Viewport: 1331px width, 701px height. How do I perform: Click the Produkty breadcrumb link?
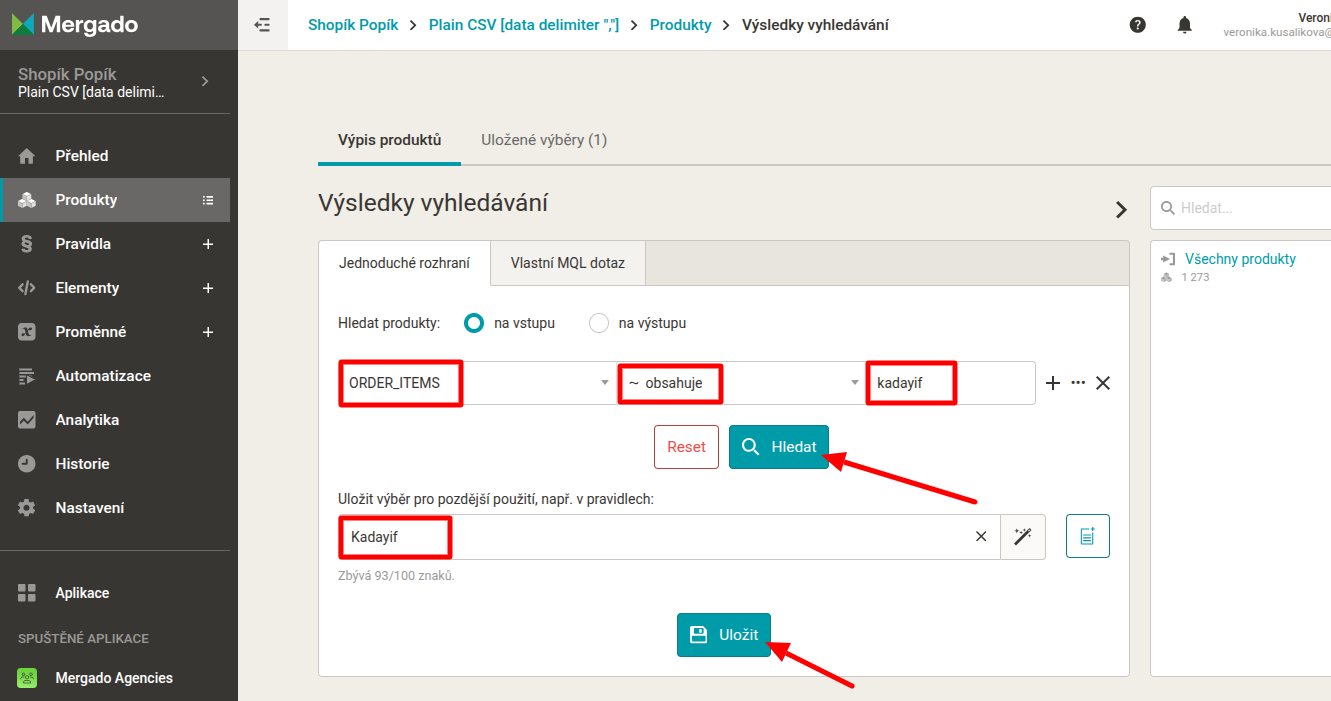(x=681, y=25)
